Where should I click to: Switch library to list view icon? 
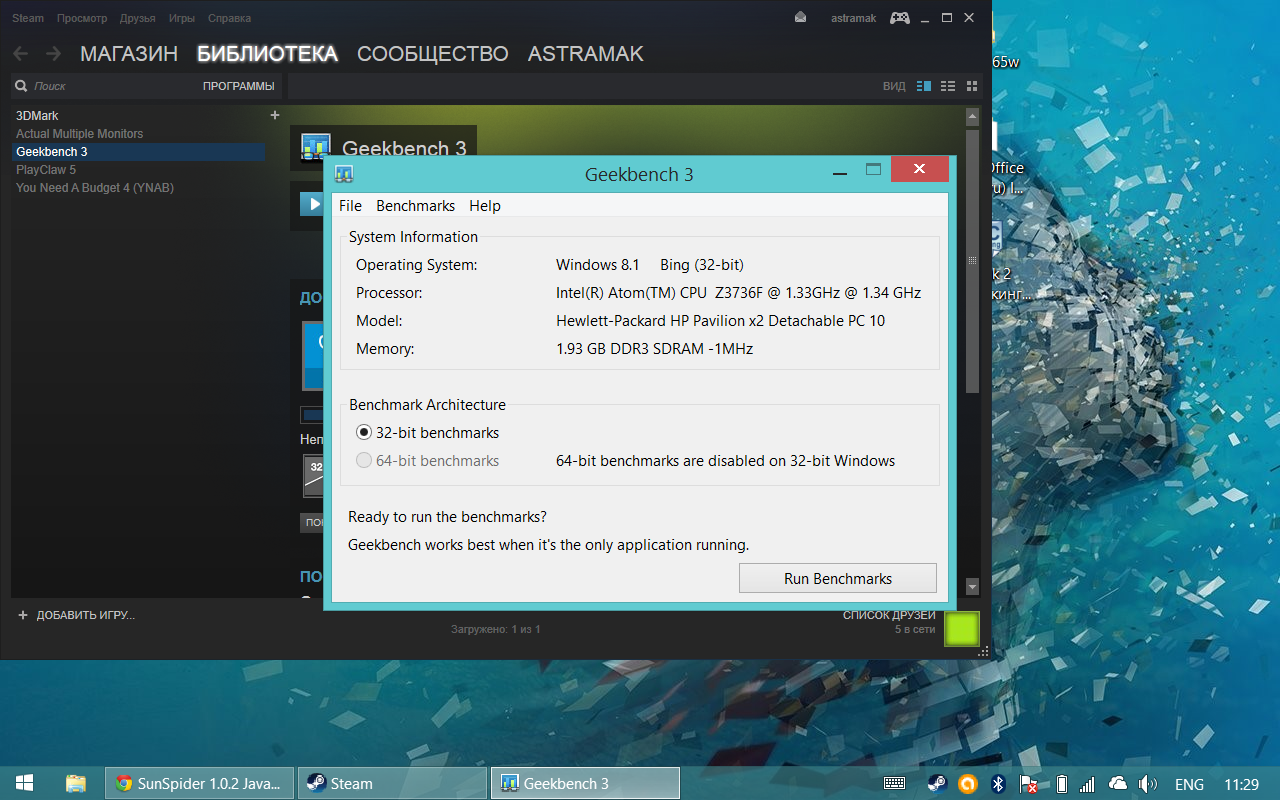[947, 87]
